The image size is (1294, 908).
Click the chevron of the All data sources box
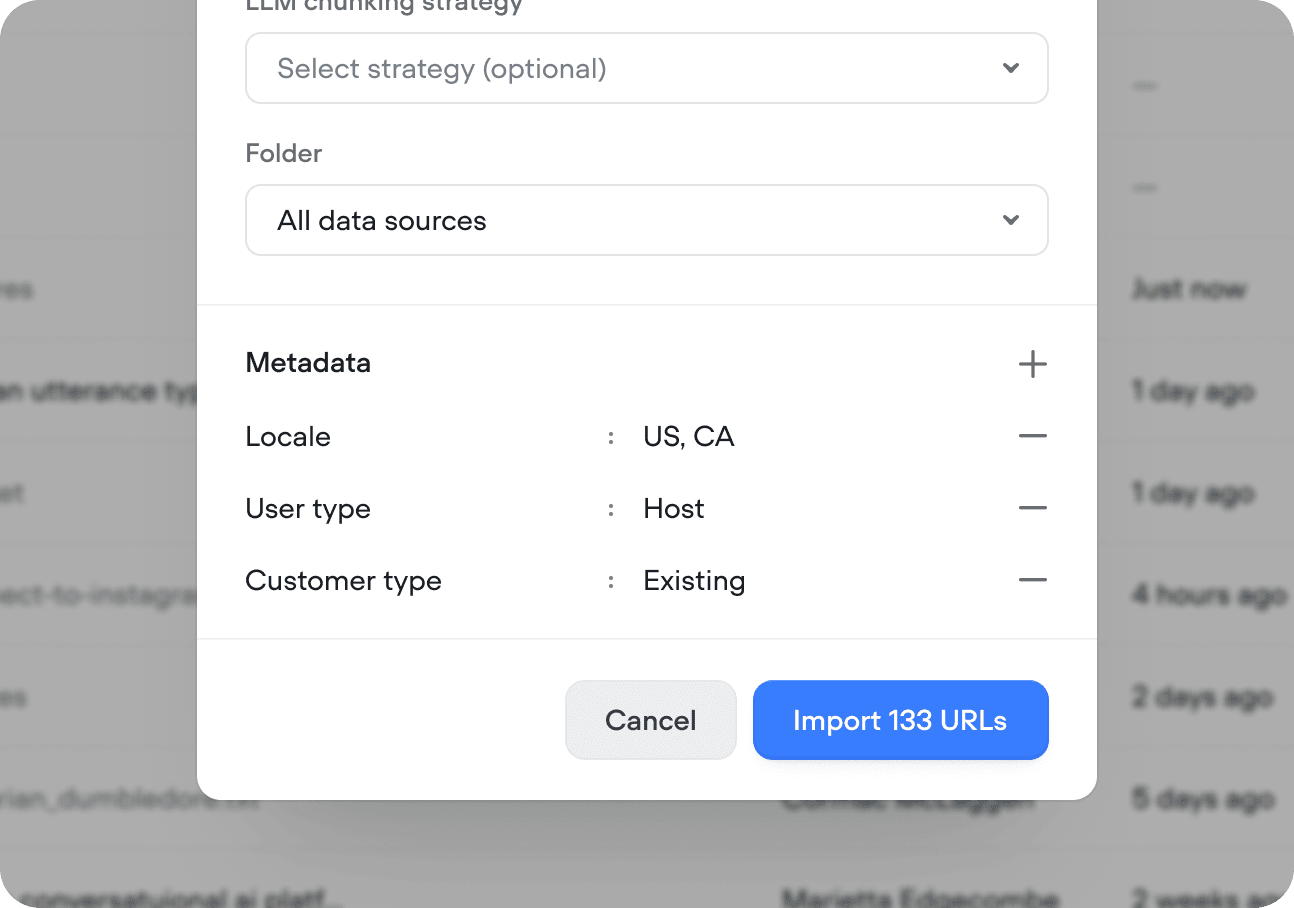tap(1011, 220)
